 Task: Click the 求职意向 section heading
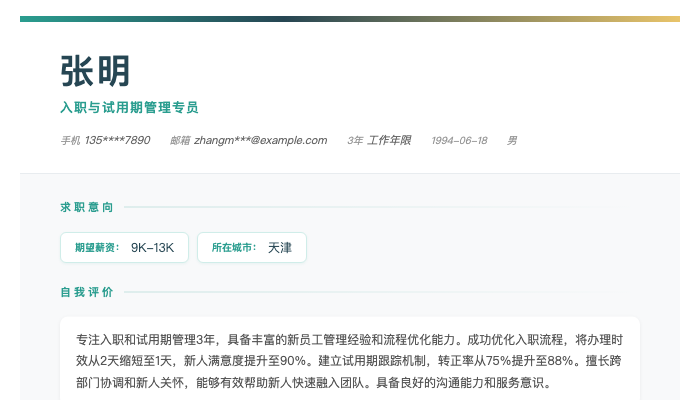87,207
